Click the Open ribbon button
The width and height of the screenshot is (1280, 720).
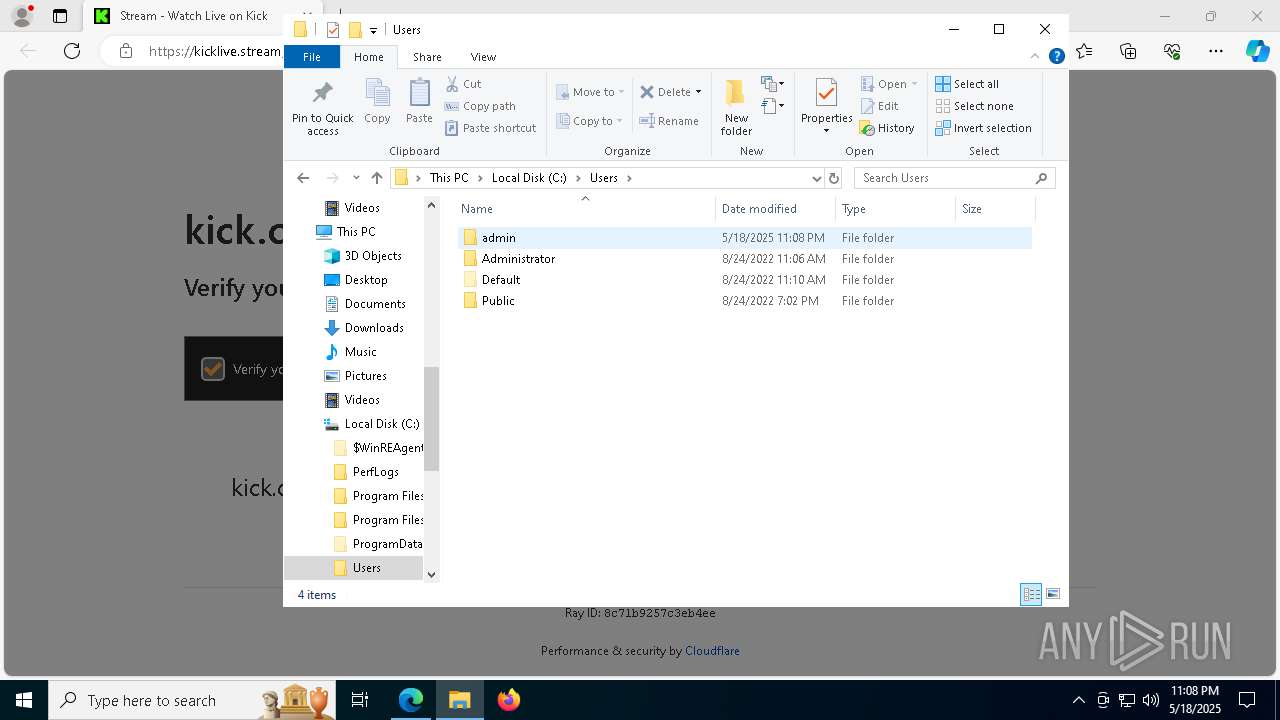[x=888, y=84]
